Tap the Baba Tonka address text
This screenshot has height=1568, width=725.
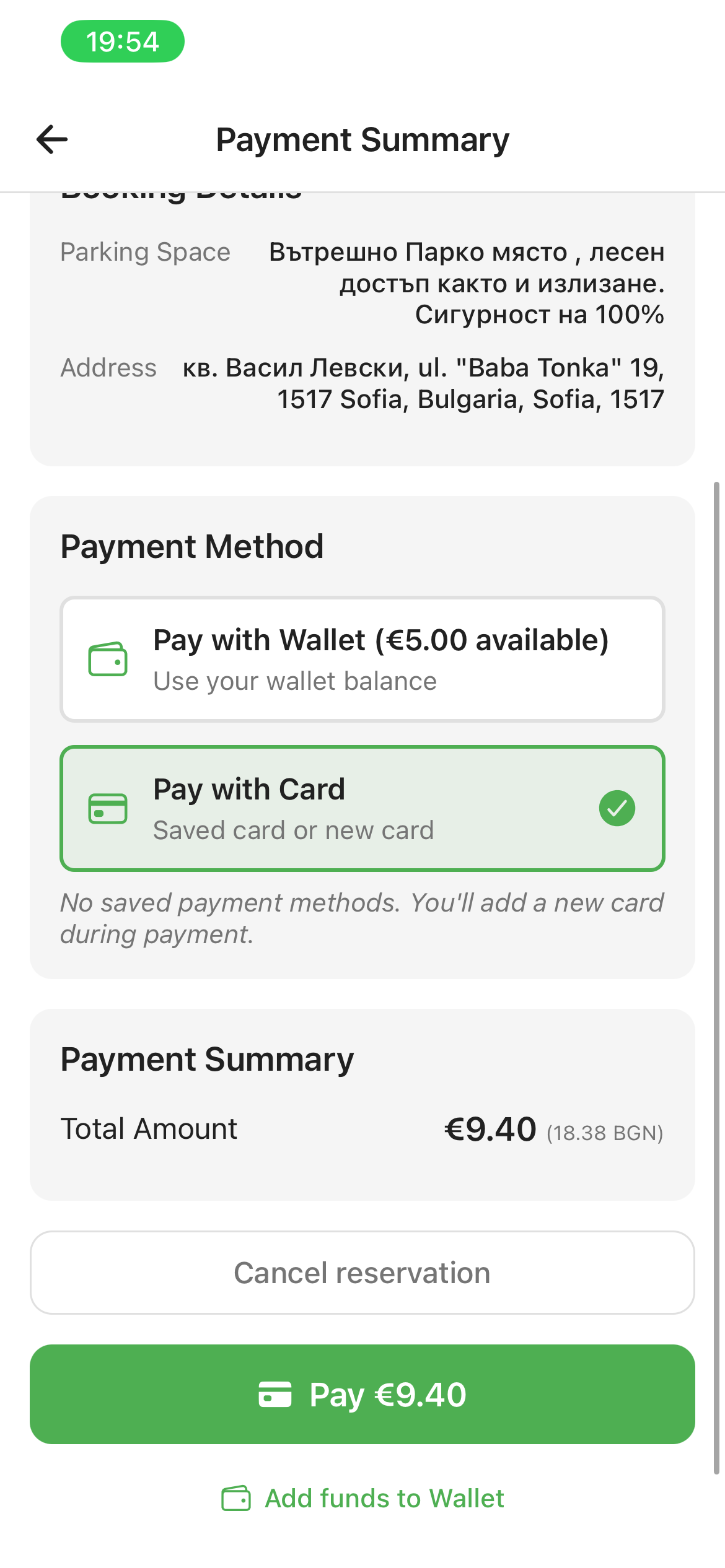tap(423, 383)
